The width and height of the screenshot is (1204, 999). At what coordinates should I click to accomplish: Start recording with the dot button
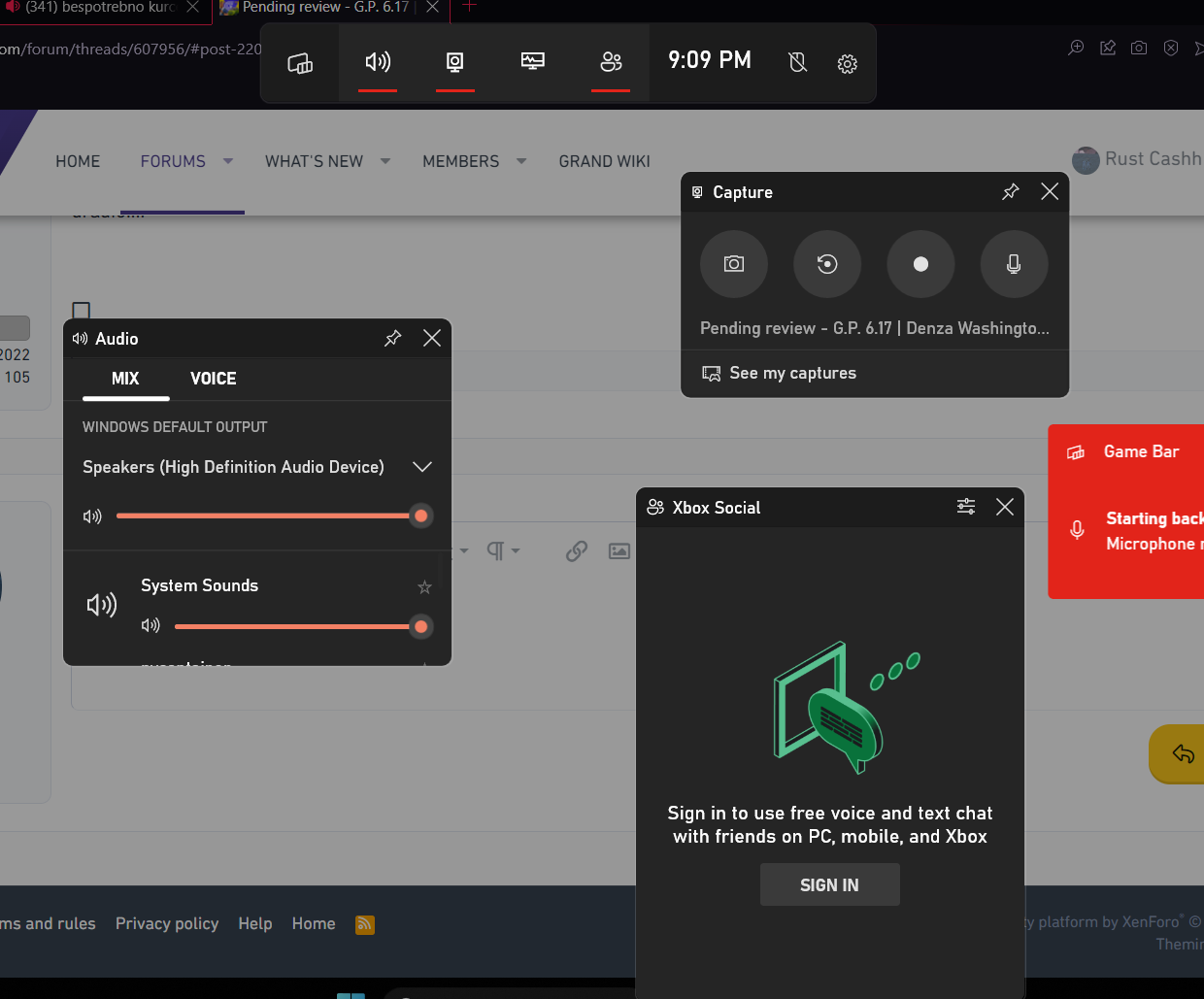tap(920, 264)
